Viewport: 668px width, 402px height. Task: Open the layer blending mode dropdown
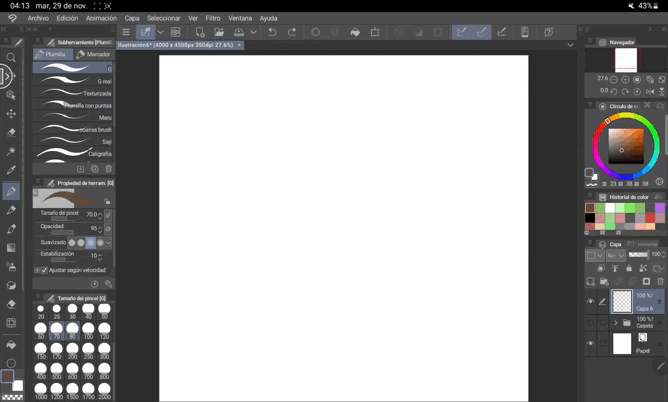click(x=616, y=255)
